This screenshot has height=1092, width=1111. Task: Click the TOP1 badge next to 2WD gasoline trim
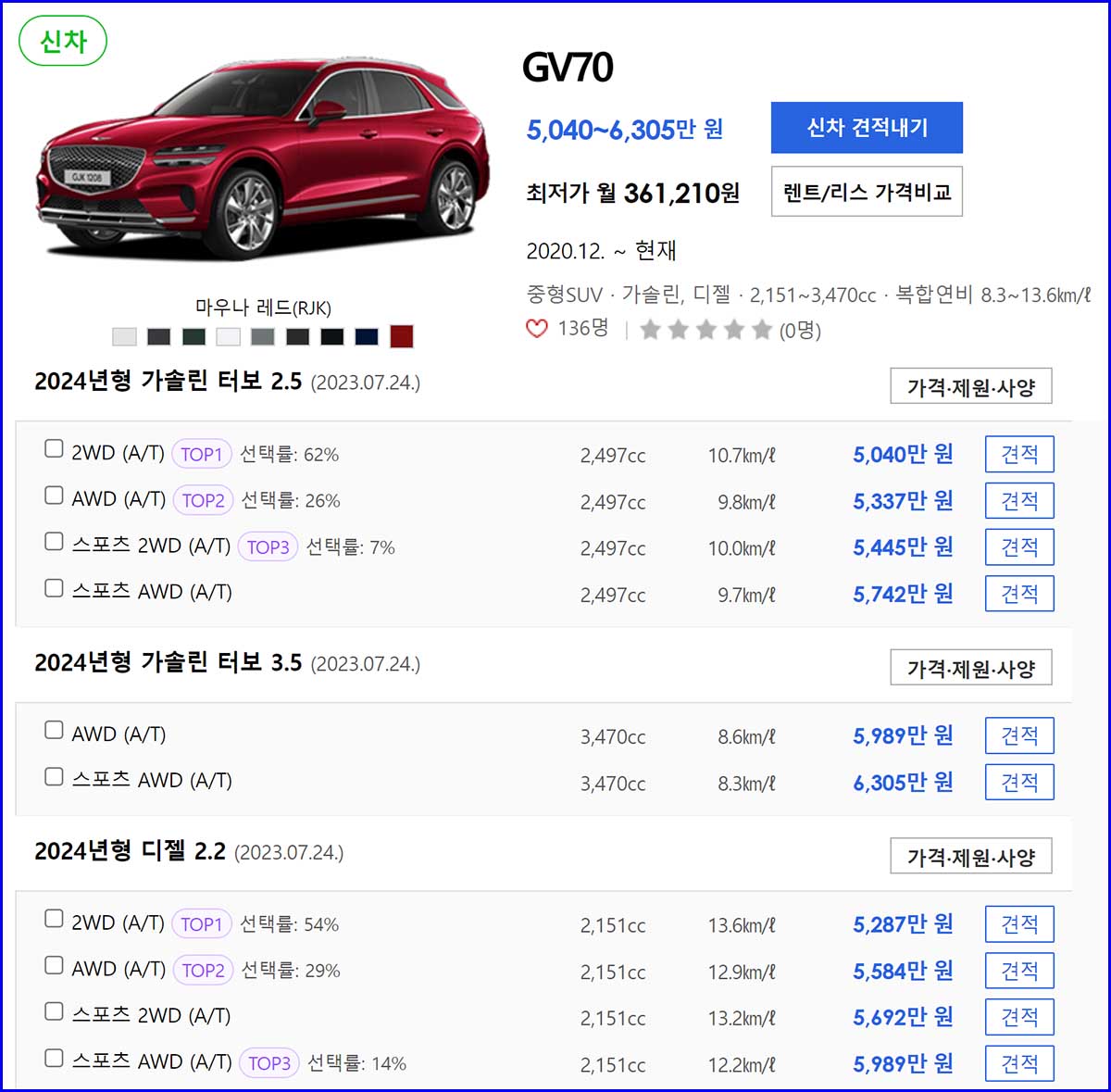[201, 453]
